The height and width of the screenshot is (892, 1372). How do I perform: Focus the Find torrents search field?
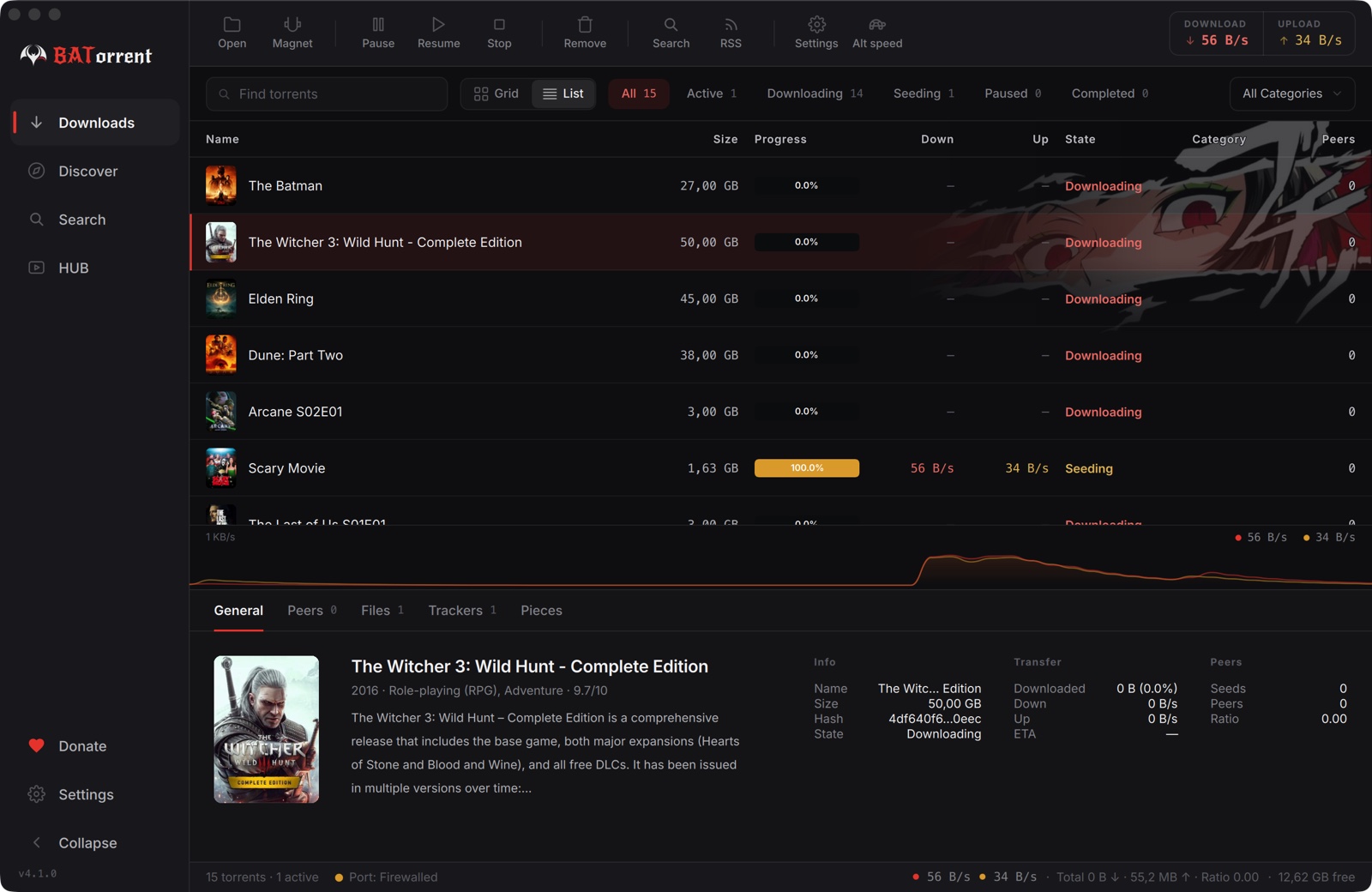click(x=327, y=93)
